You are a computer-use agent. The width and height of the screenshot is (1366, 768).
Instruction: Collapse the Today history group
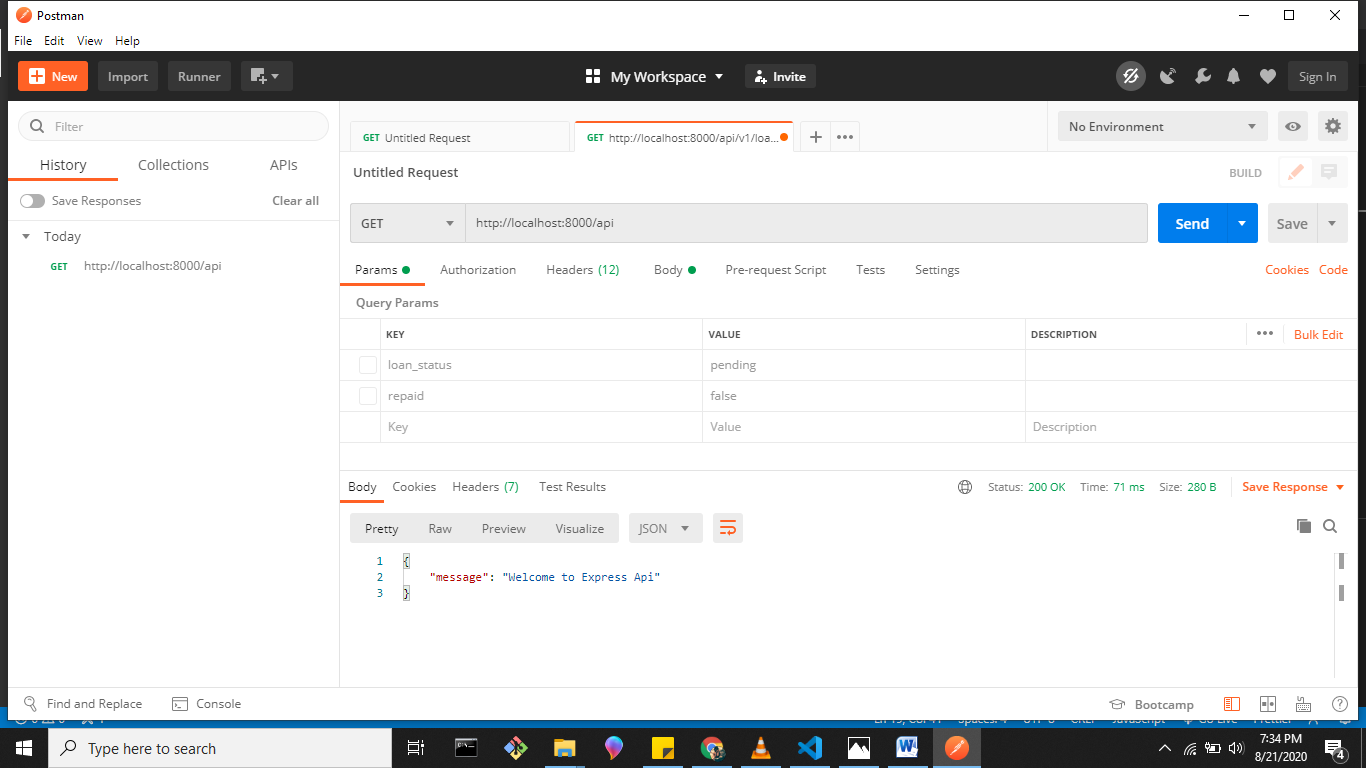[26, 237]
